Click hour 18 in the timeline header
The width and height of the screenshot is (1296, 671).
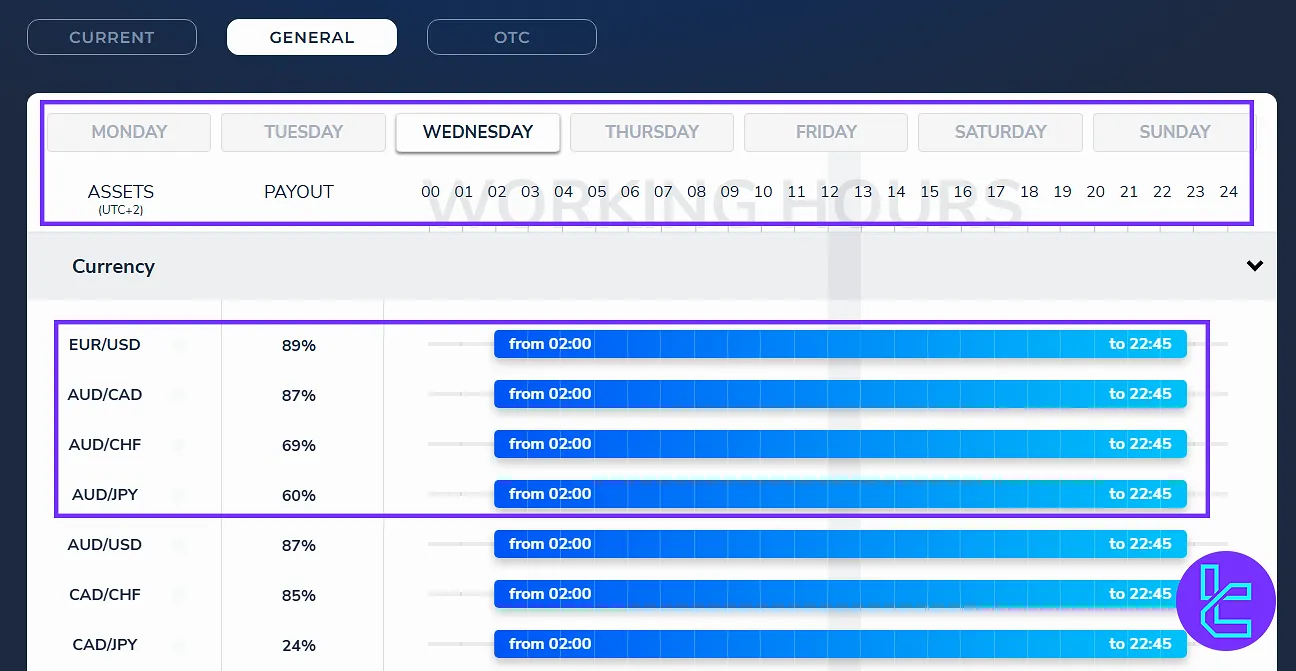click(x=1029, y=192)
